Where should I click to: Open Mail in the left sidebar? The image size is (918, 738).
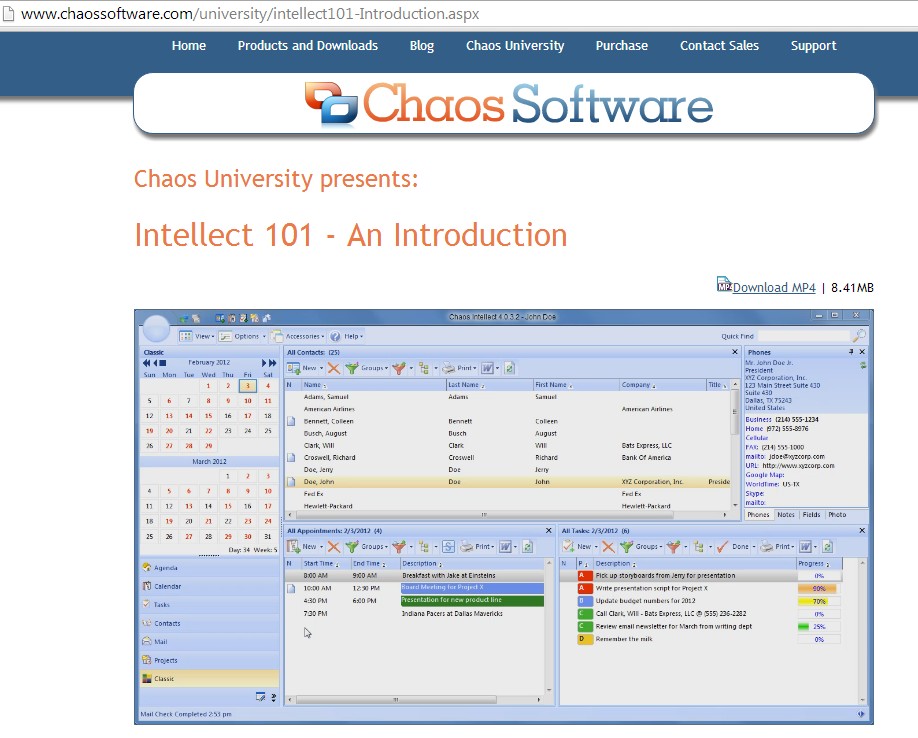point(210,641)
